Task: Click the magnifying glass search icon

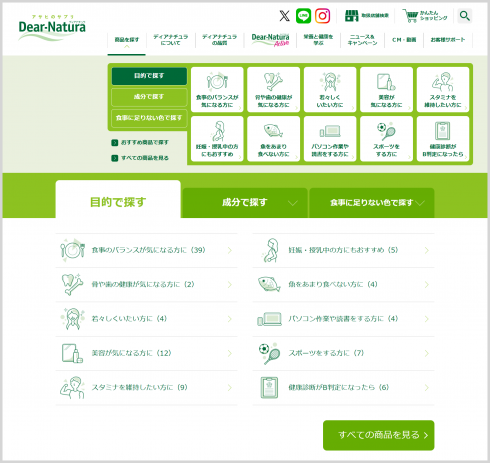Action: (465, 16)
